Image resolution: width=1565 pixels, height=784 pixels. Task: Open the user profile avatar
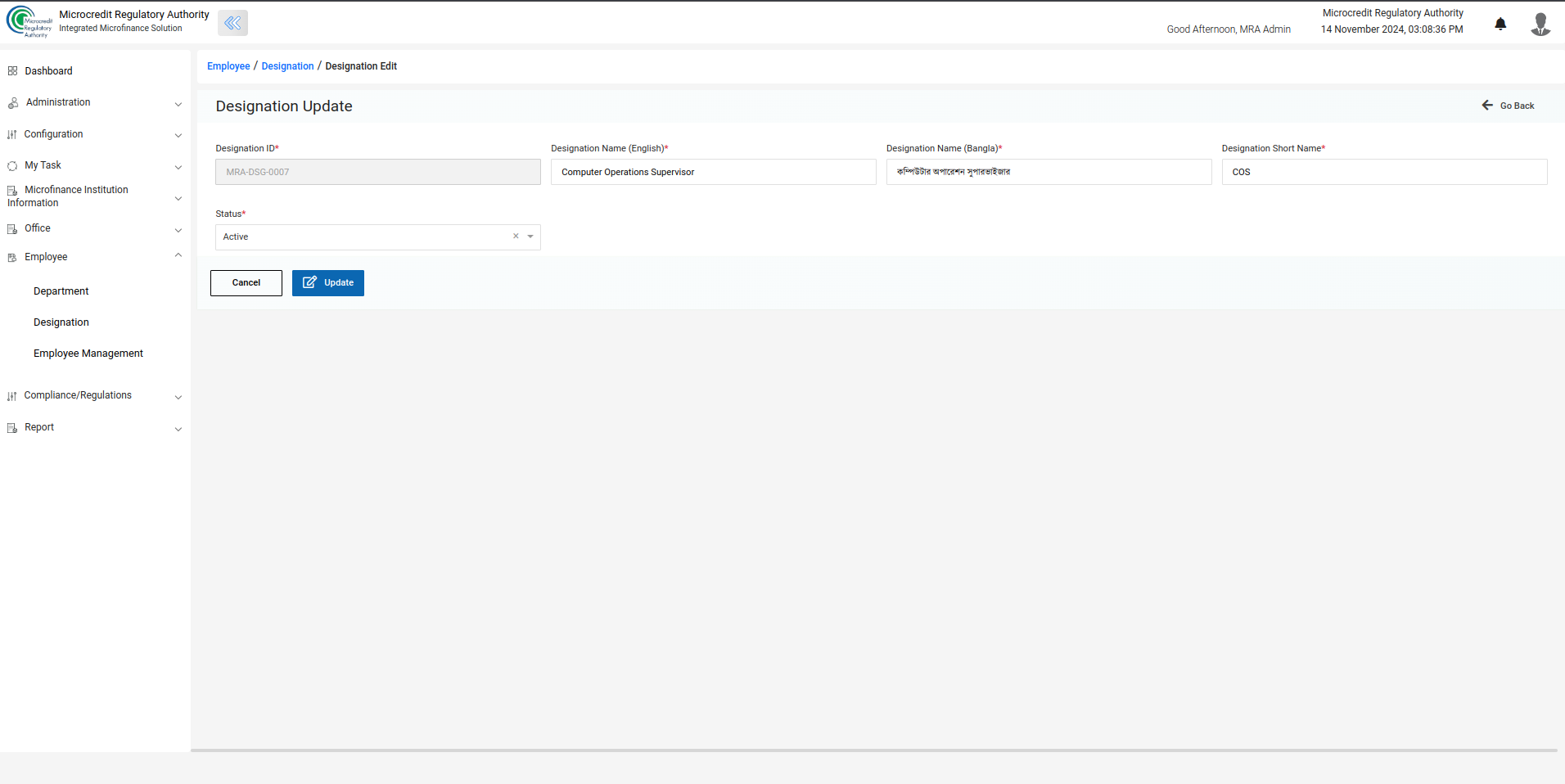click(x=1540, y=24)
